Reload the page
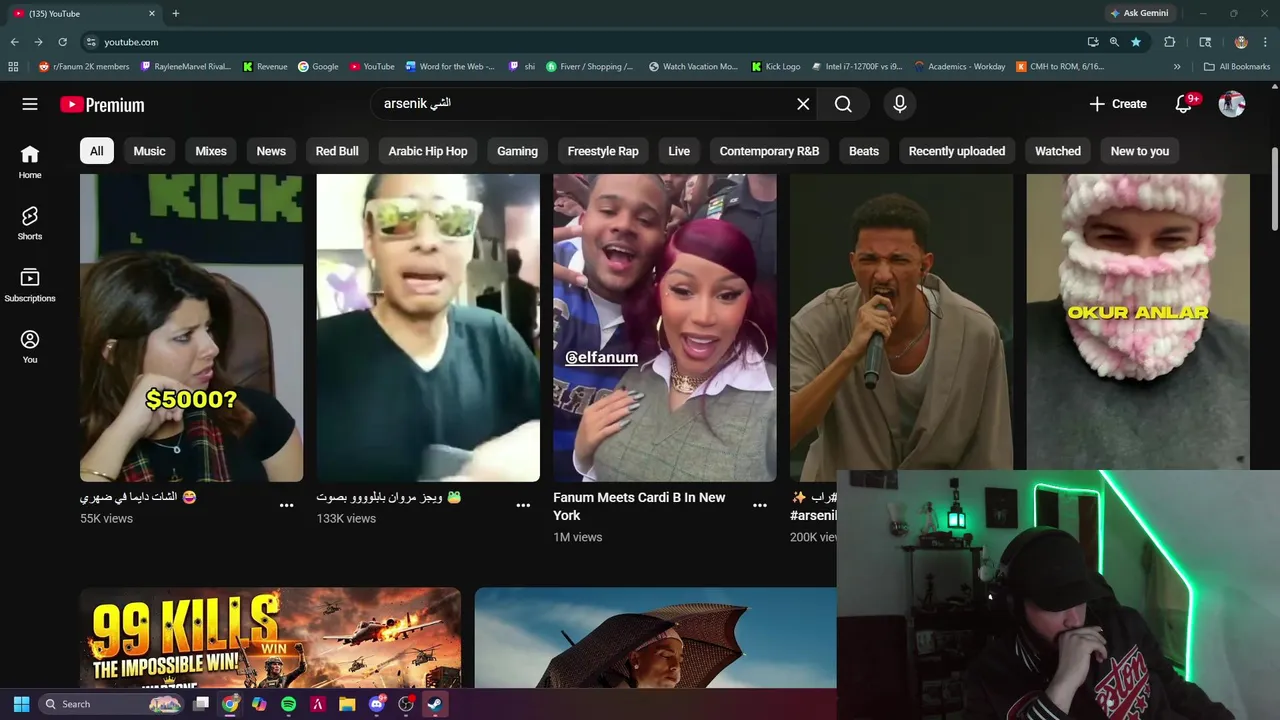Image resolution: width=1280 pixels, height=720 pixels. 62,42
